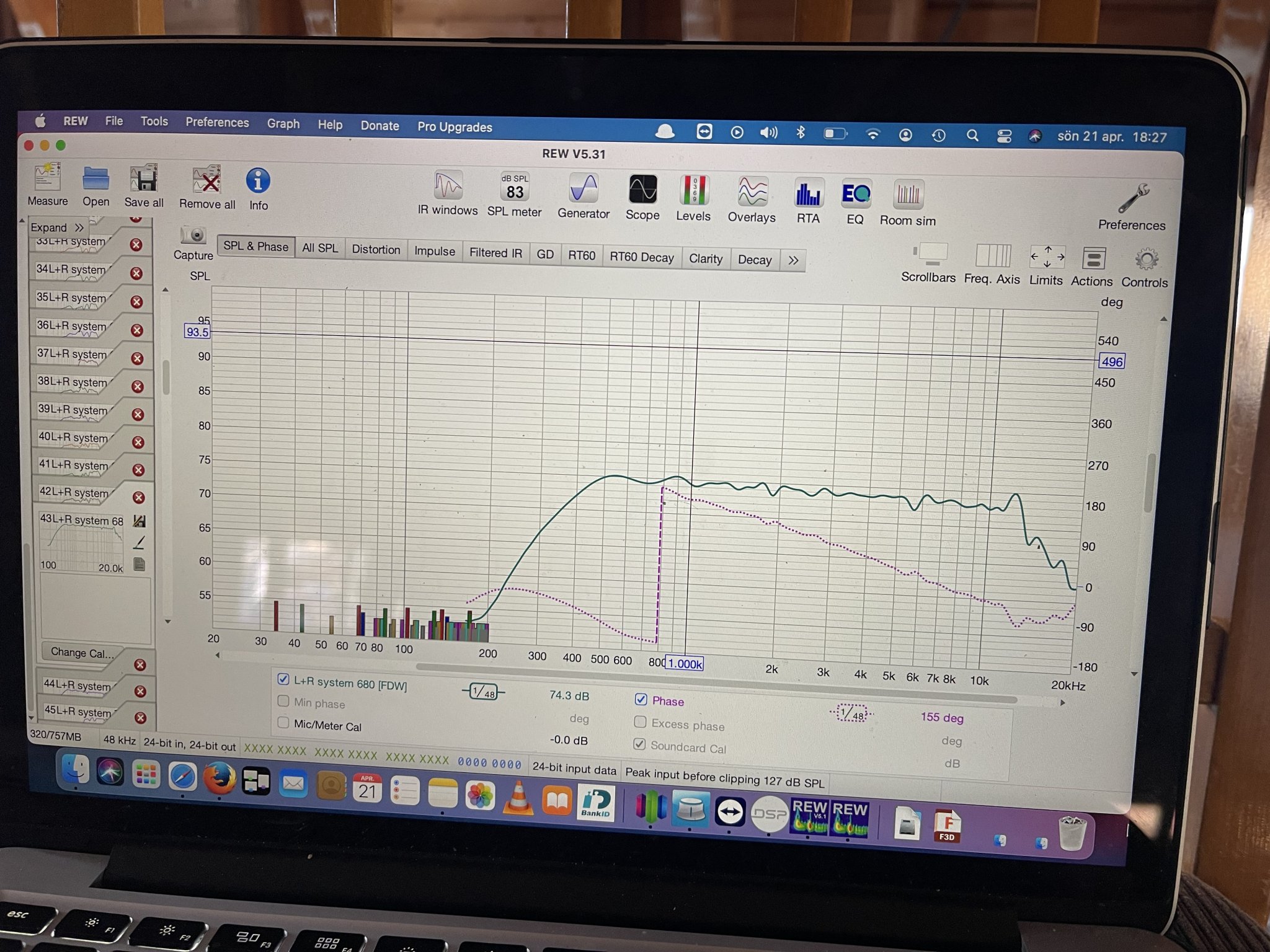Remove the 42L+R system measurement
Viewport: 1270px width, 952px height.
(139, 498)
